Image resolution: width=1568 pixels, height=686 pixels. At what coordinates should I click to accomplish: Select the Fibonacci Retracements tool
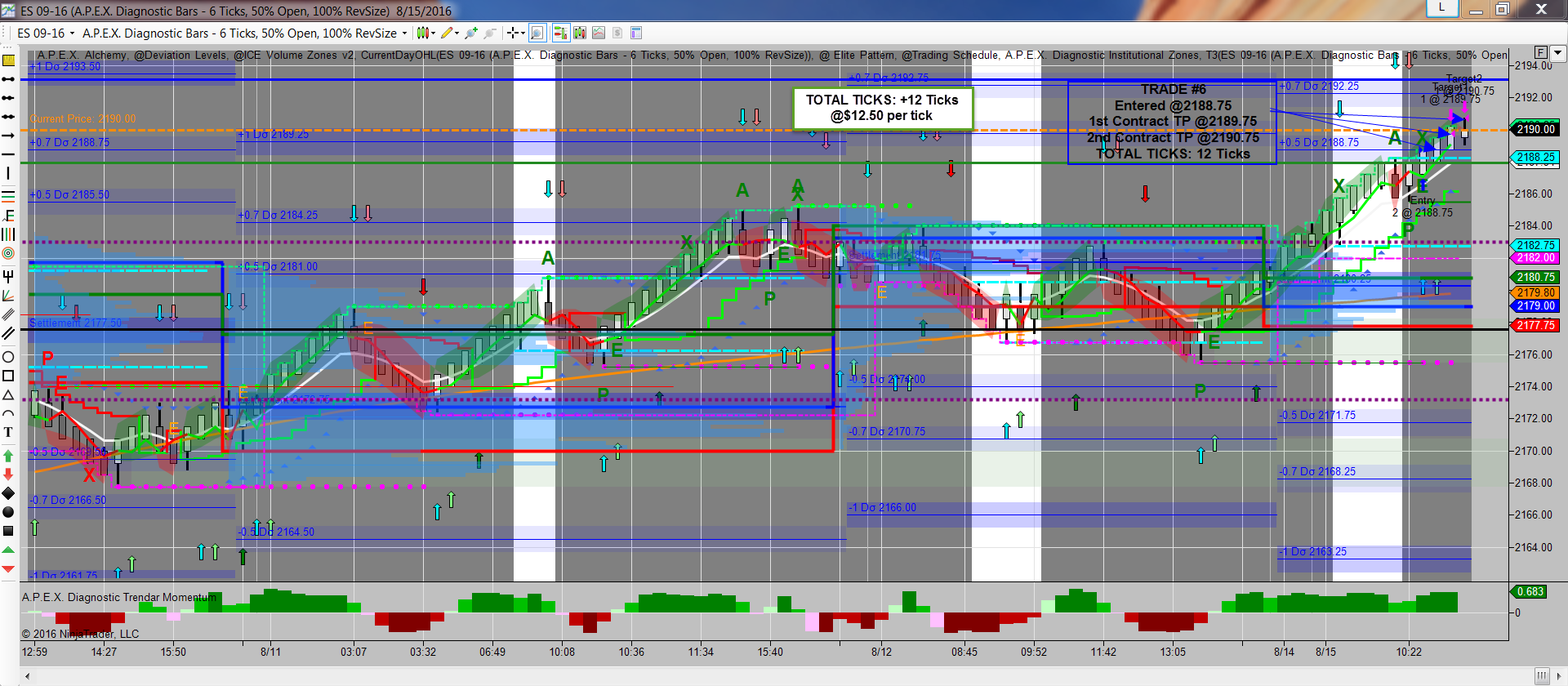click(x=8, y=215)
